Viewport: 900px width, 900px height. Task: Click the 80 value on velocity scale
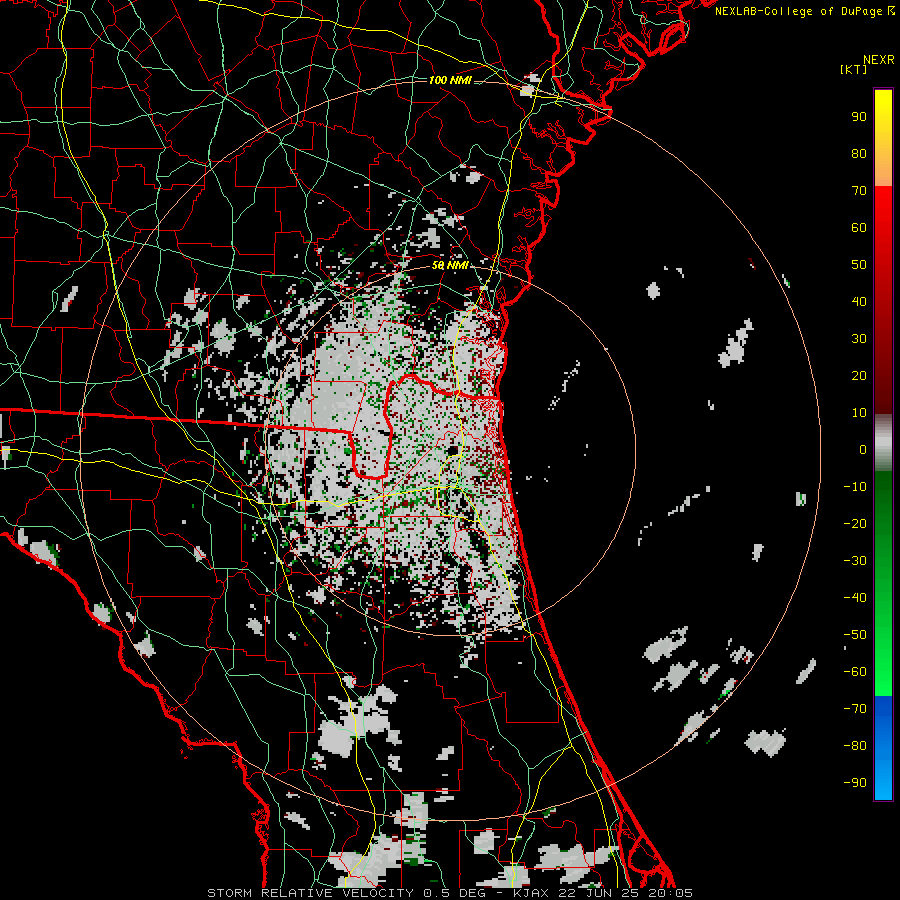point(859,154)
